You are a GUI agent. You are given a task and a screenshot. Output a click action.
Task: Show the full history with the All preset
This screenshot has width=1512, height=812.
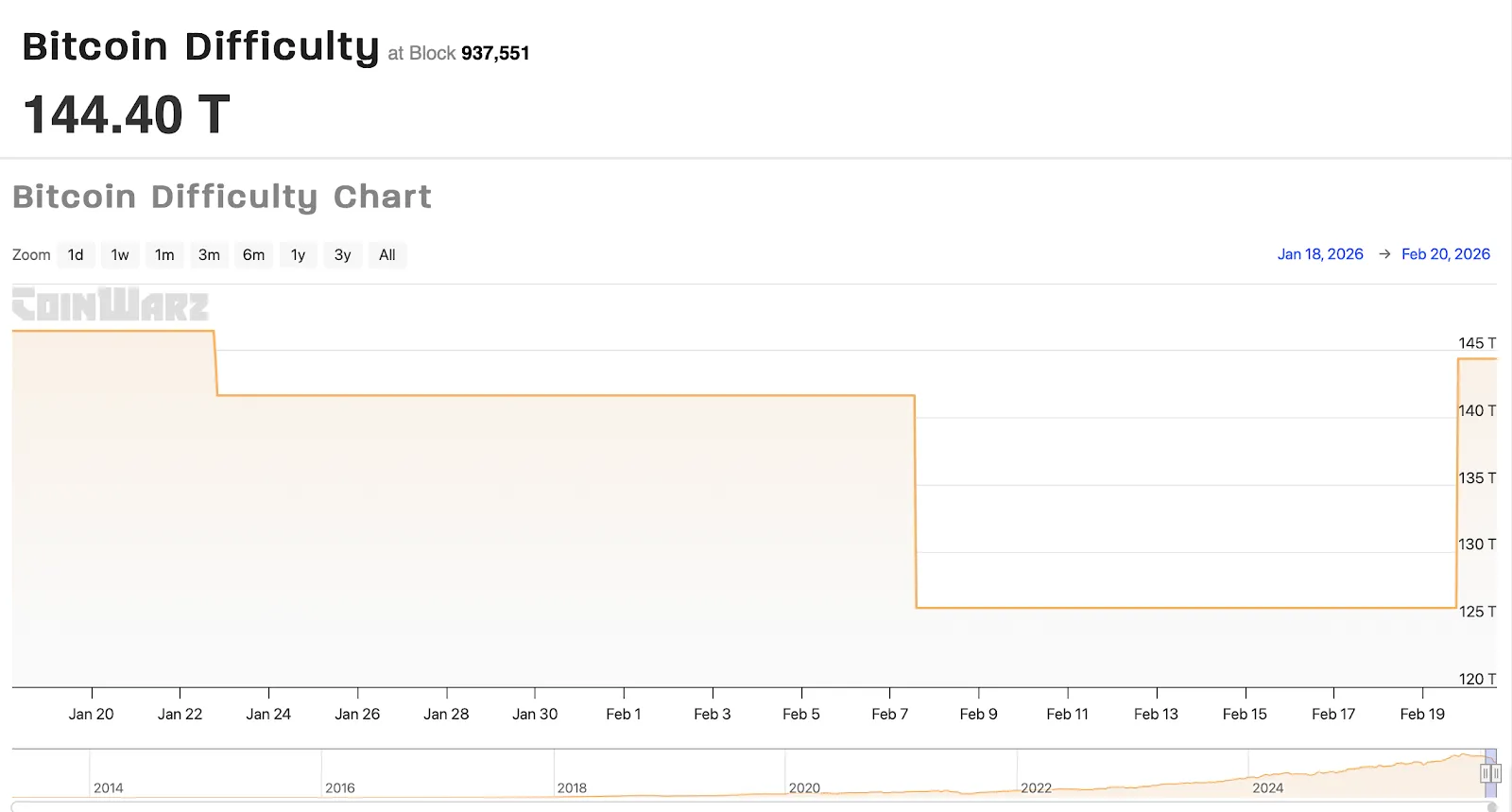pyautogui.click(x=387, y=254)
